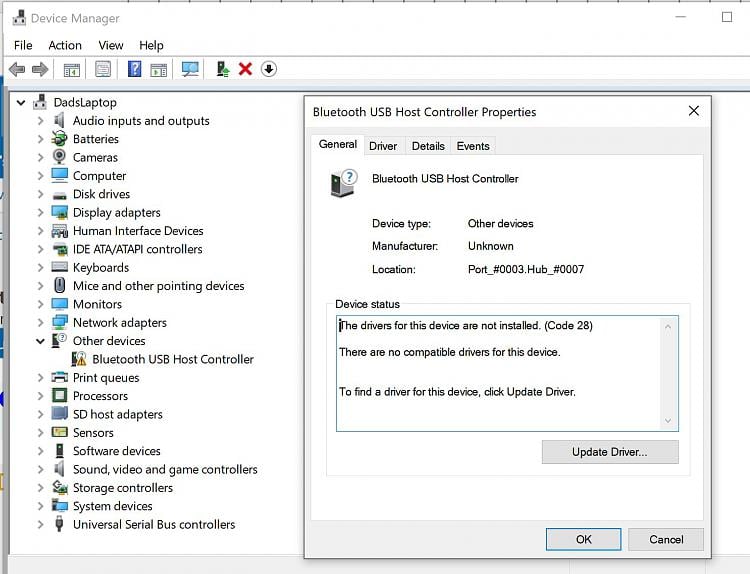
Task: Click the red X Uninstall device icon
Action: coord(245,69)
